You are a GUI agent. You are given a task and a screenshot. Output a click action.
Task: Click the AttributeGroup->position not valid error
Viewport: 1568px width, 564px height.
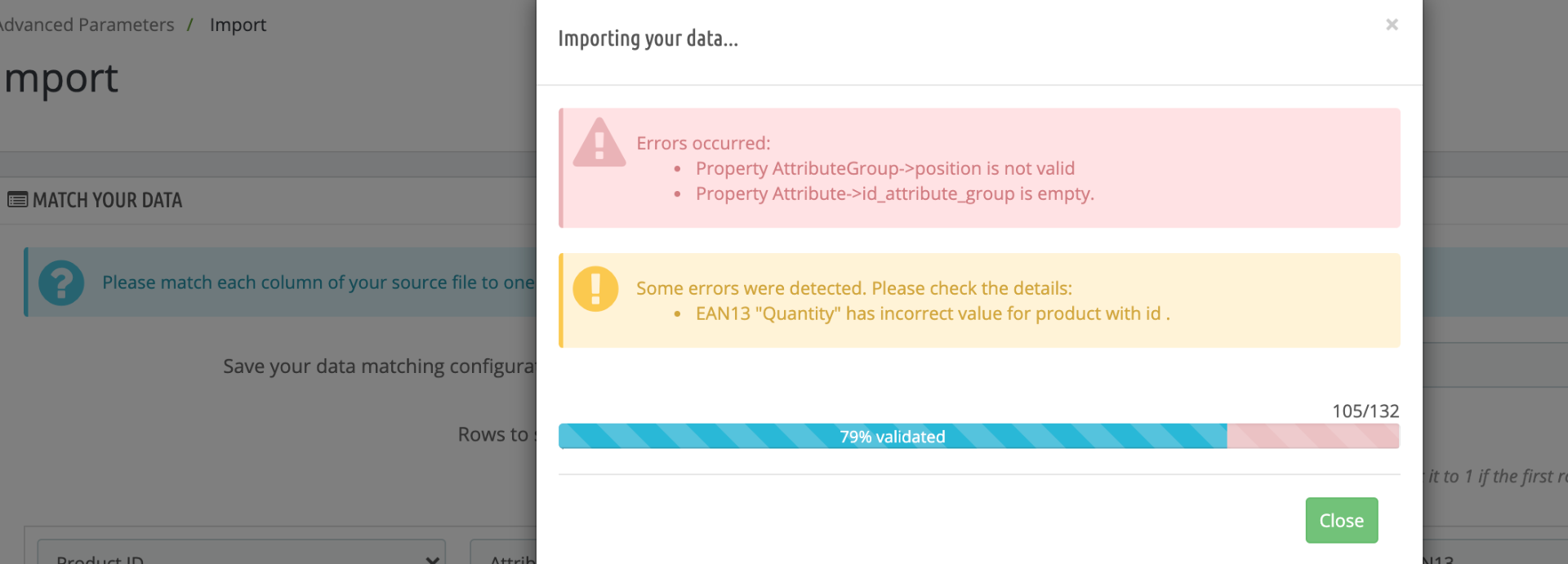[x=884, y=169]
